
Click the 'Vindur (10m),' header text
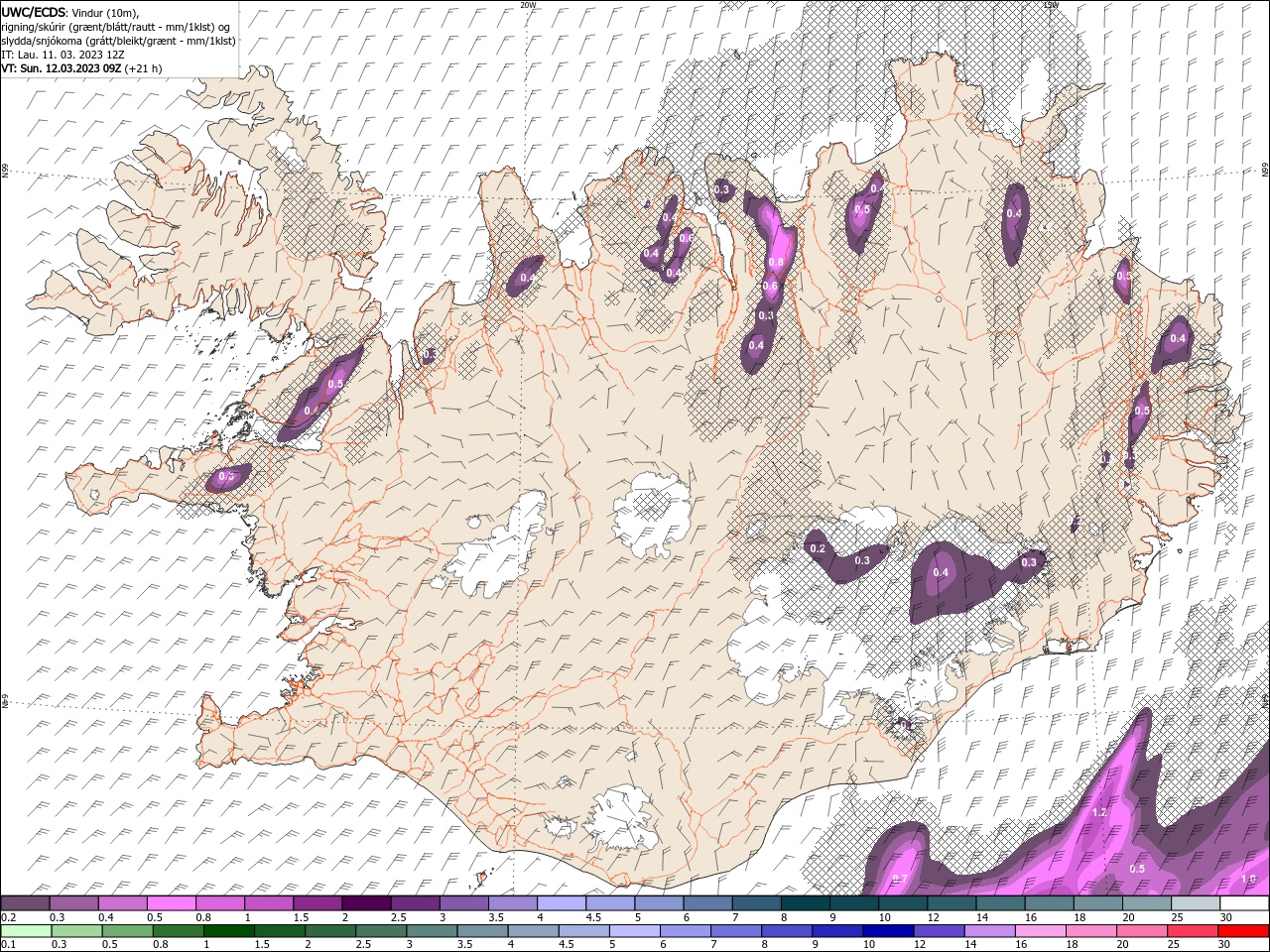(x=106, y=12)
